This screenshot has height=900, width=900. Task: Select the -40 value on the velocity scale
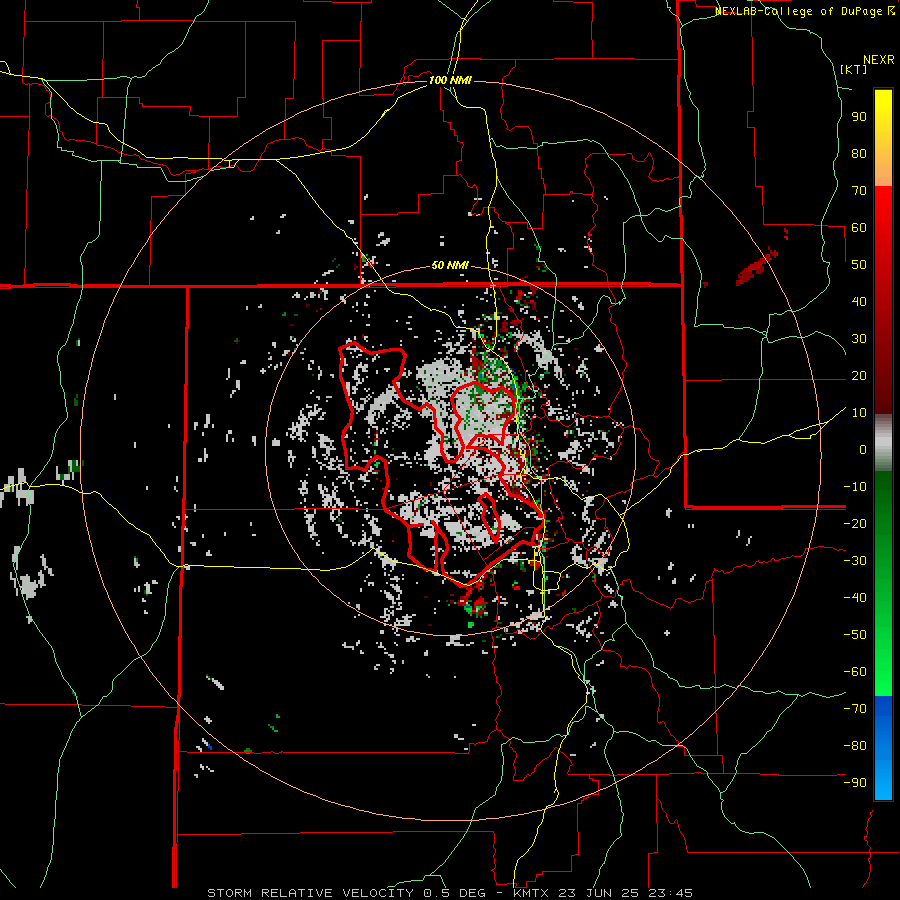[x=855, y=598]
